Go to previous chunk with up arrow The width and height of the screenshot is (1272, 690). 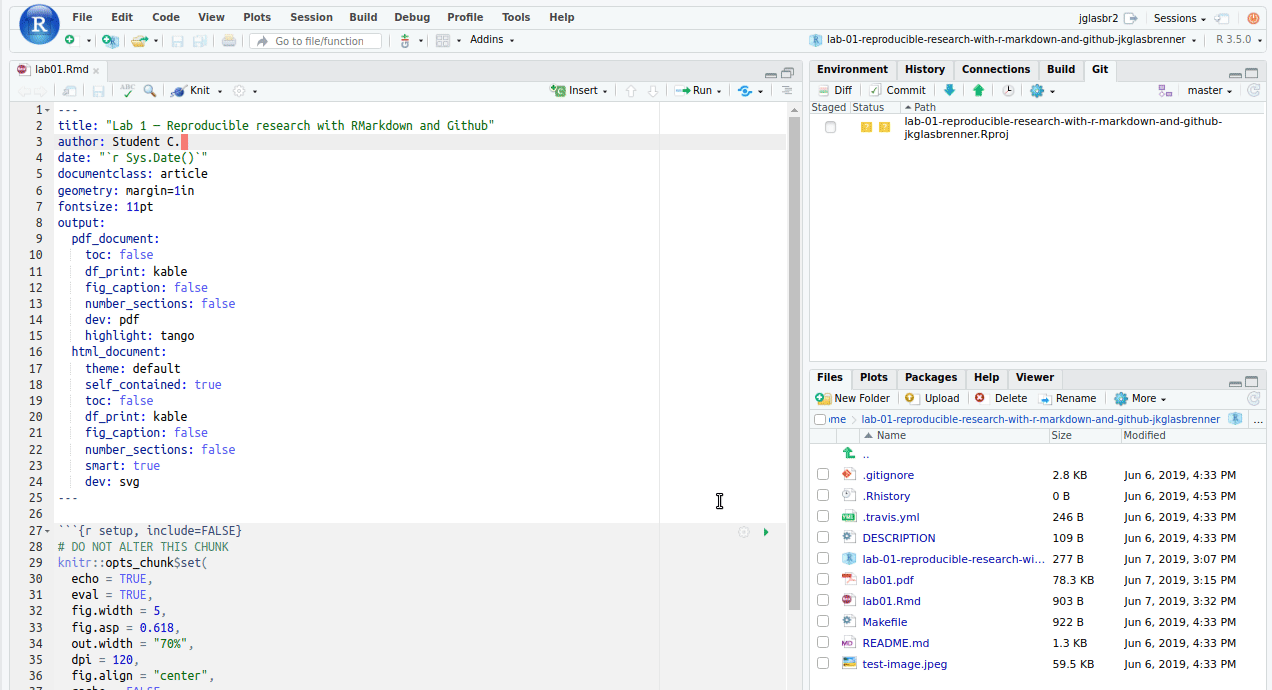click(x=631, y=90)
